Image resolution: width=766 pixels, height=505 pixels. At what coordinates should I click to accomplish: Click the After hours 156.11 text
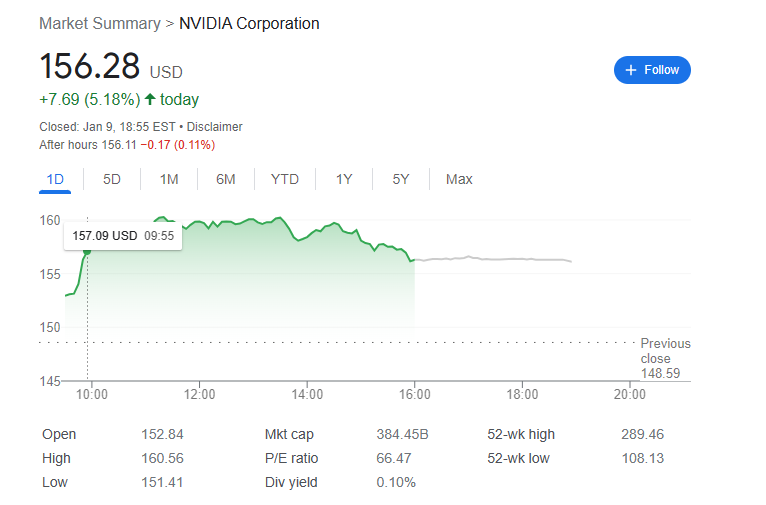tap(88, 145)
